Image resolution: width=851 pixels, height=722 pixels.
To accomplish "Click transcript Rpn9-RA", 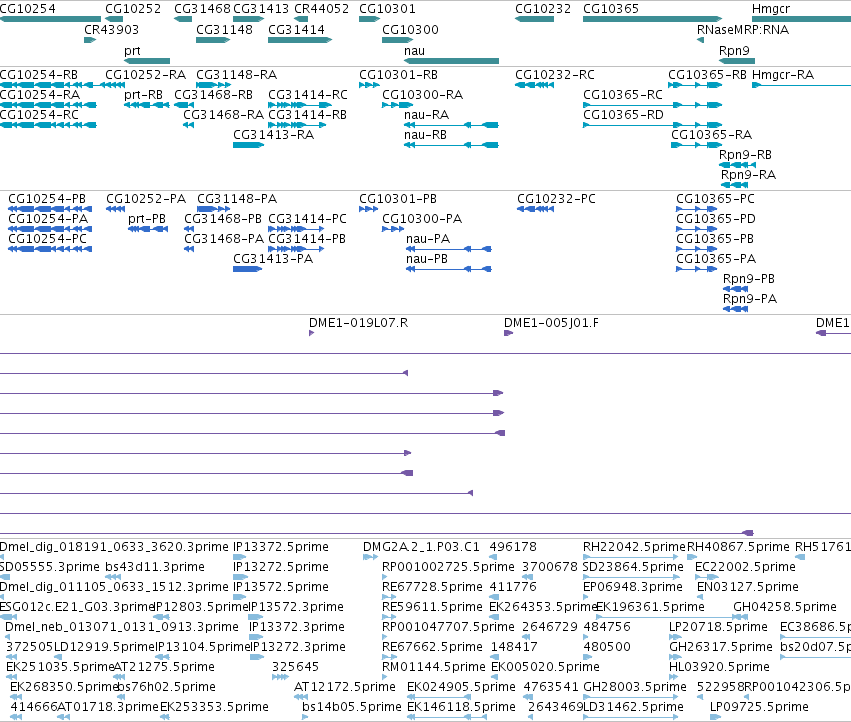I will tap(748, 175).
